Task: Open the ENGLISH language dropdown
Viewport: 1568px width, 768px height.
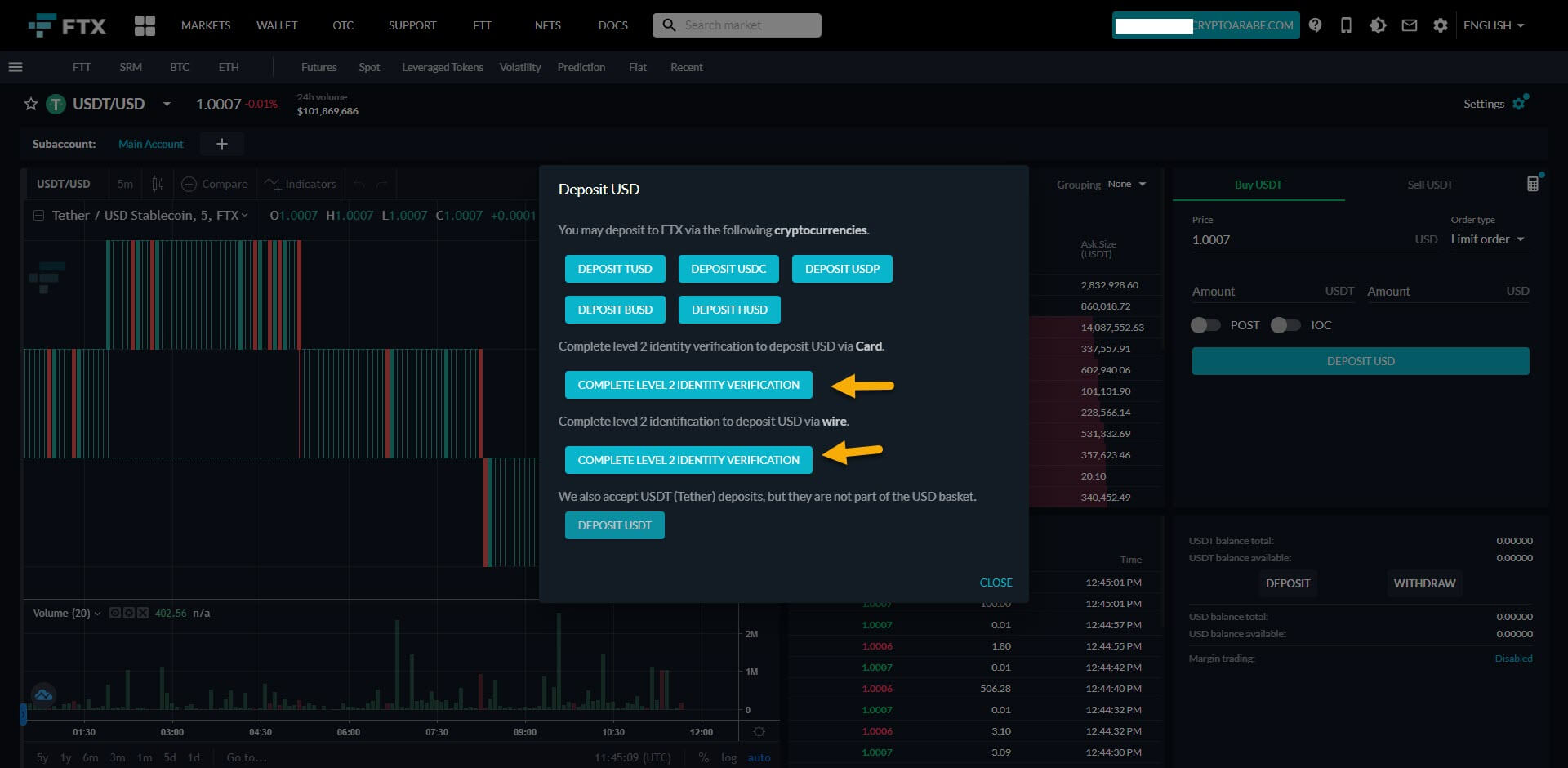Action: coord(1493,25)
